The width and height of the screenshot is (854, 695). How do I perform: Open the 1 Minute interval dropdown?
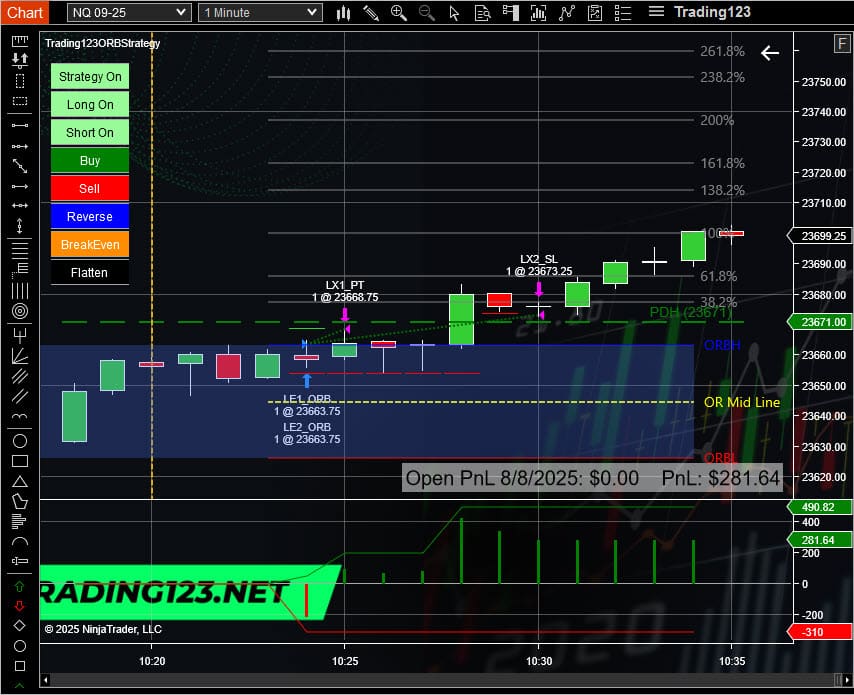pos(260,13)
